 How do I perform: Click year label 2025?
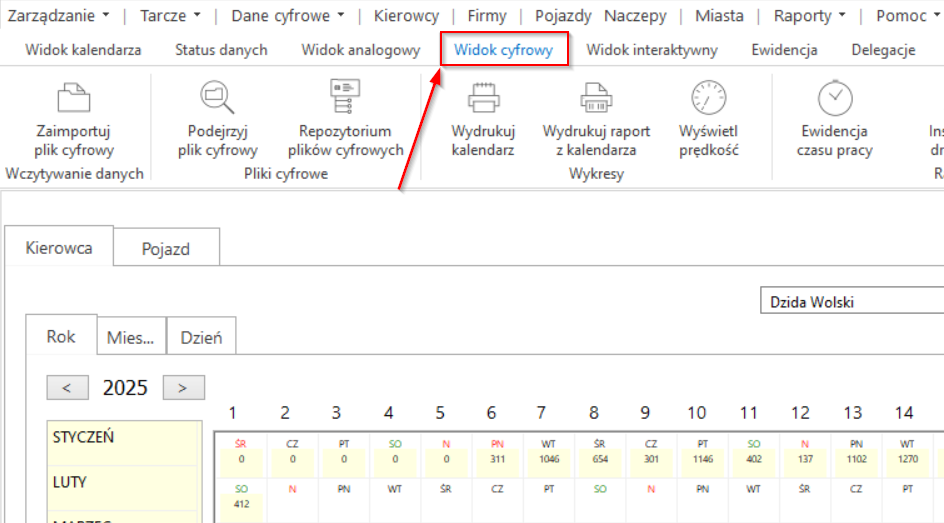(x=125, y=388)
